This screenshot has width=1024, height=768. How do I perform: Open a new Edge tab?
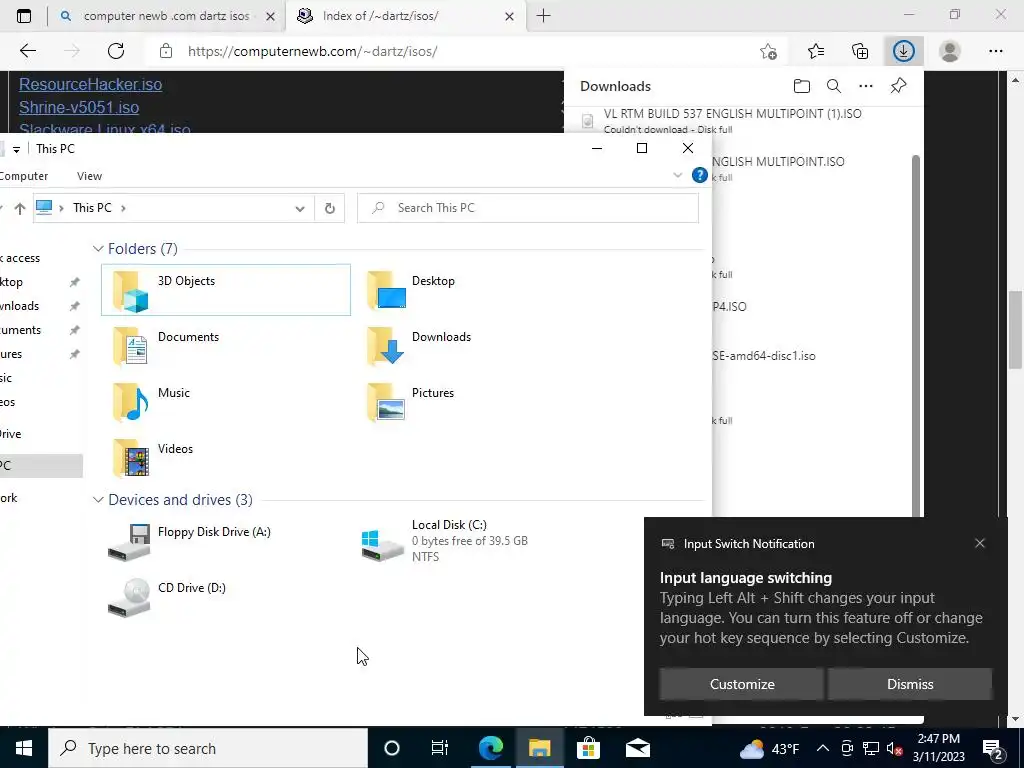(543, 16)
